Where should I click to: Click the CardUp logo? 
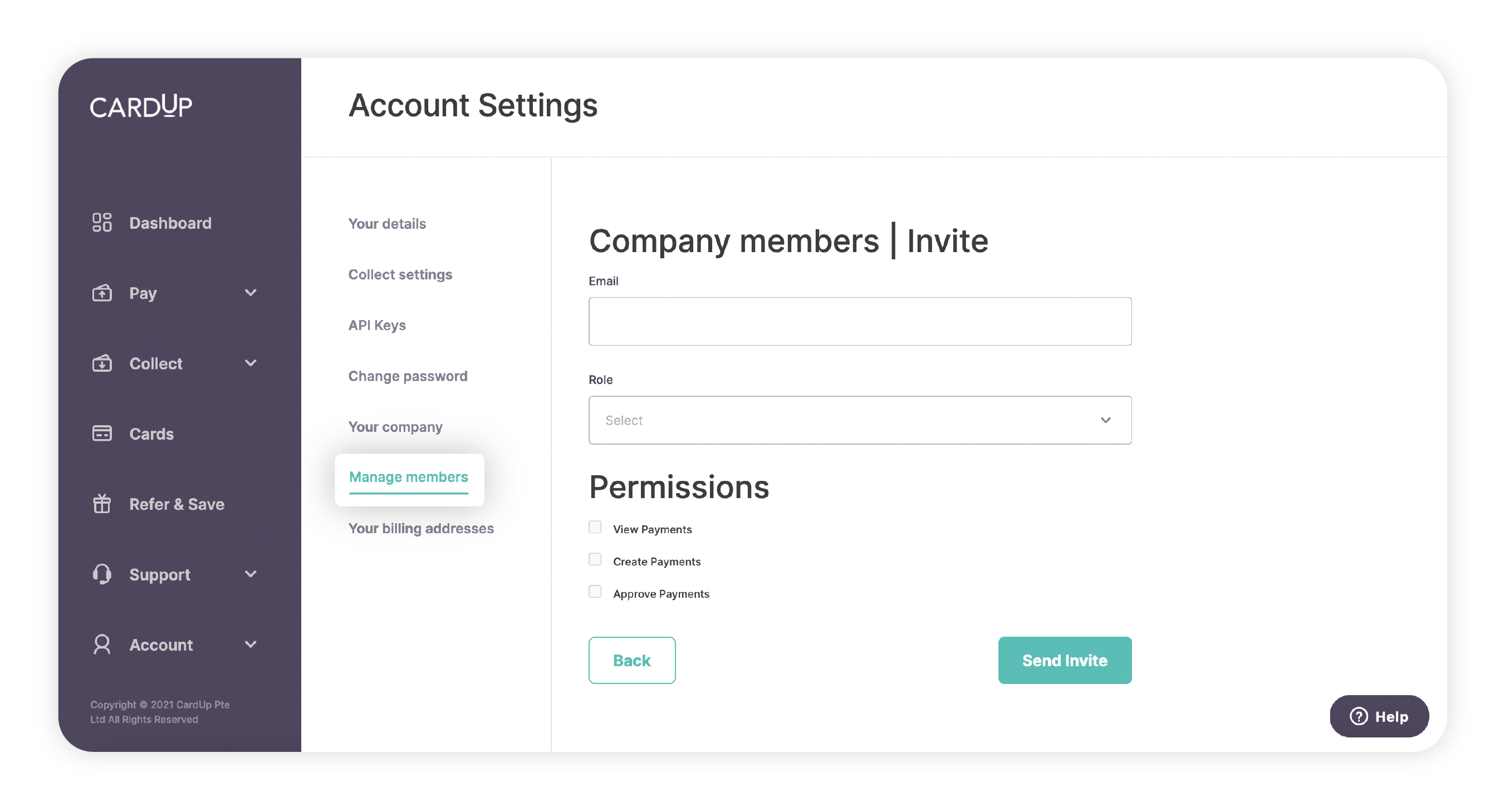[140, 106]
